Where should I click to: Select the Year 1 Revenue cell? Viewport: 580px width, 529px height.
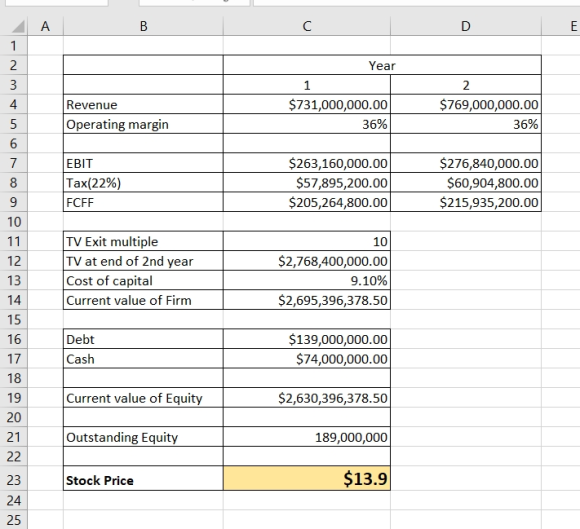coord(307,104)
